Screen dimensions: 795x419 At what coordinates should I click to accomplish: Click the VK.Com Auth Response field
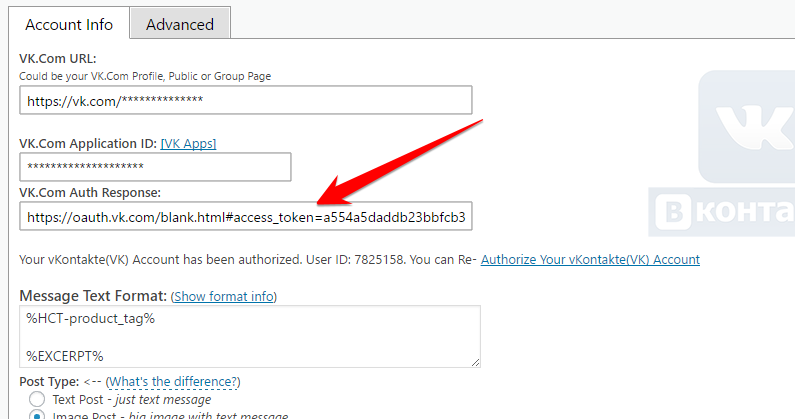click(x=245, y=216)
